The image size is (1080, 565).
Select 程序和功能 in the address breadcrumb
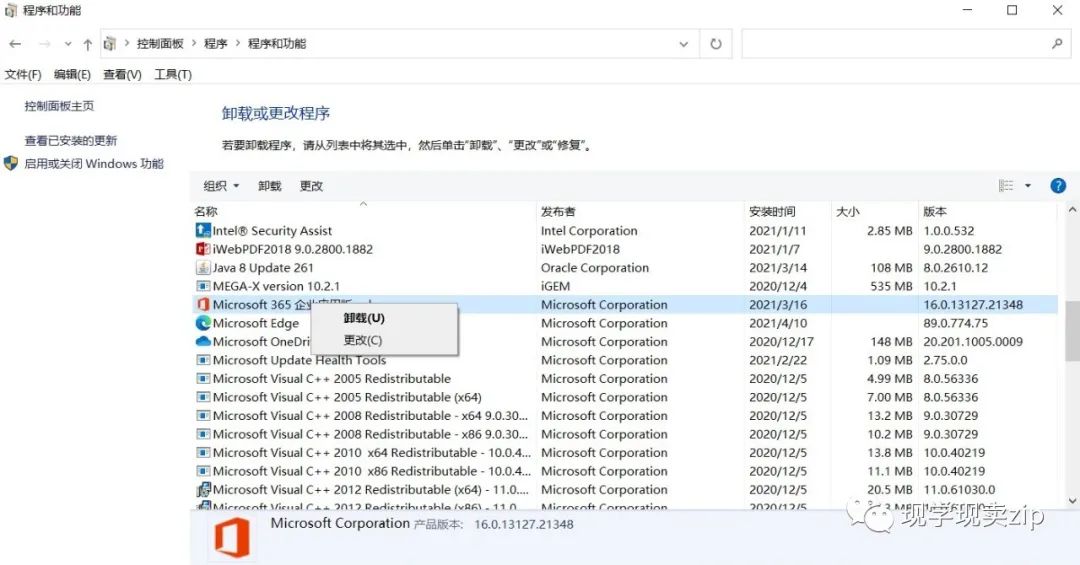277,43
